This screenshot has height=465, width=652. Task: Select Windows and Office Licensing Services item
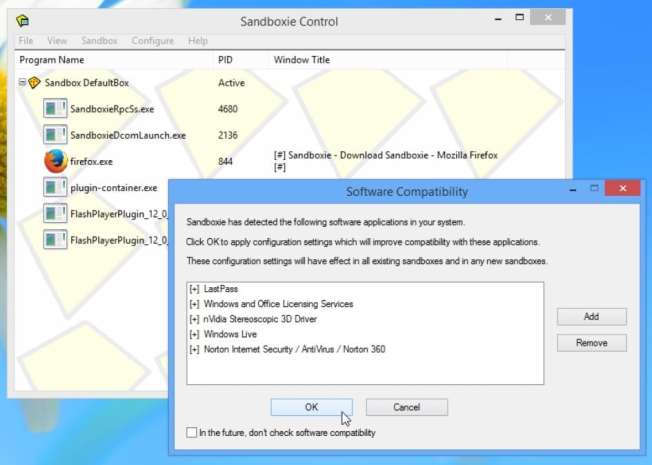(278, 304)
